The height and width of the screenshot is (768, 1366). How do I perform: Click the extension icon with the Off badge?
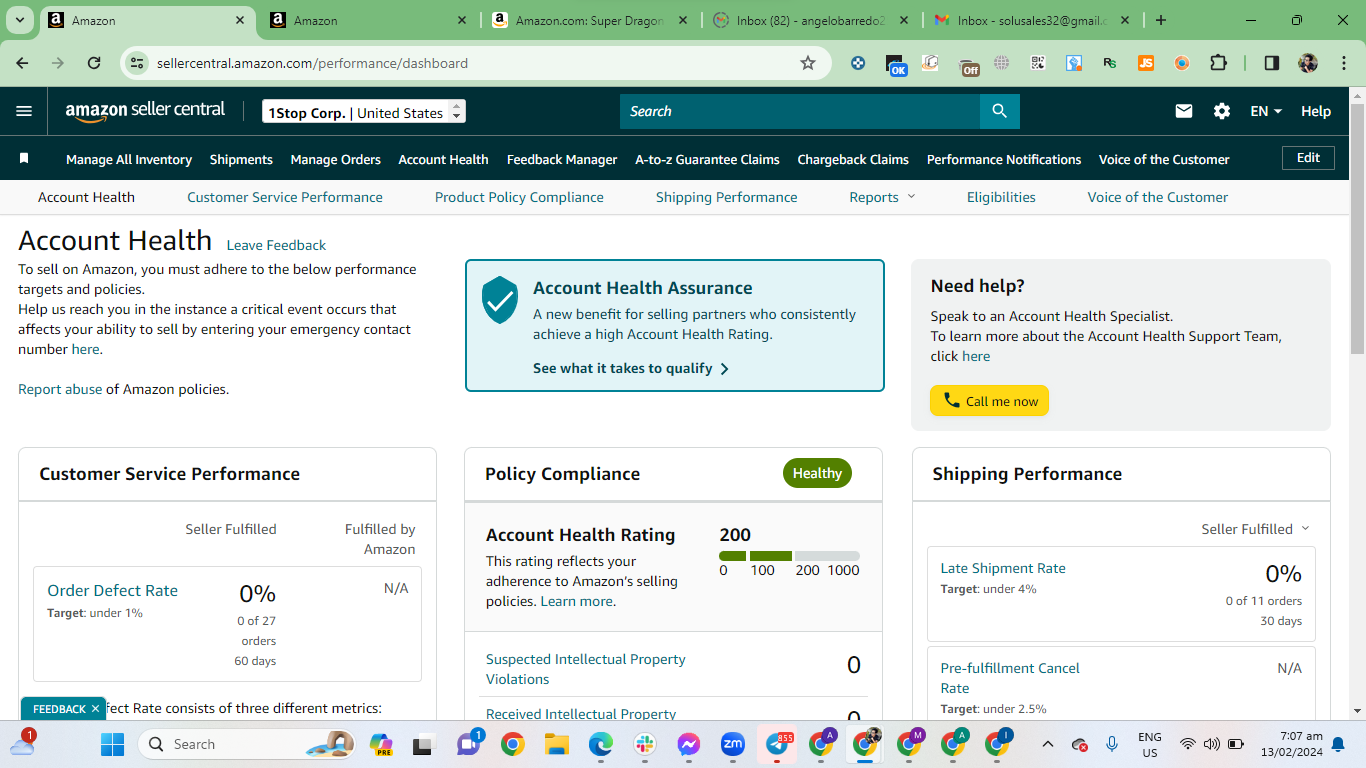[968, 65]
